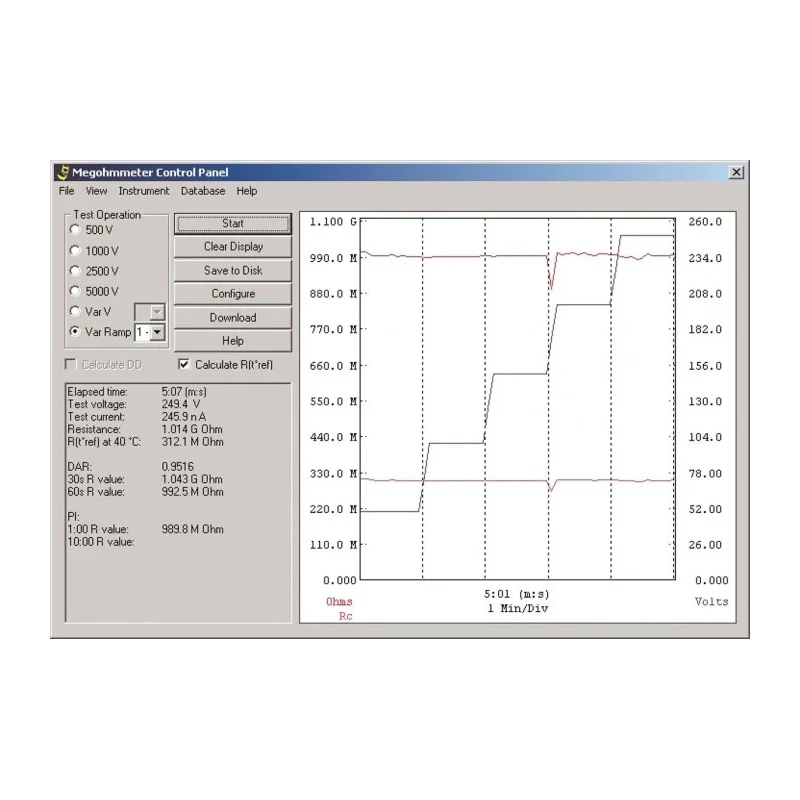Click the Rc legend label
The image size is (800, 800).
point(346,616)
